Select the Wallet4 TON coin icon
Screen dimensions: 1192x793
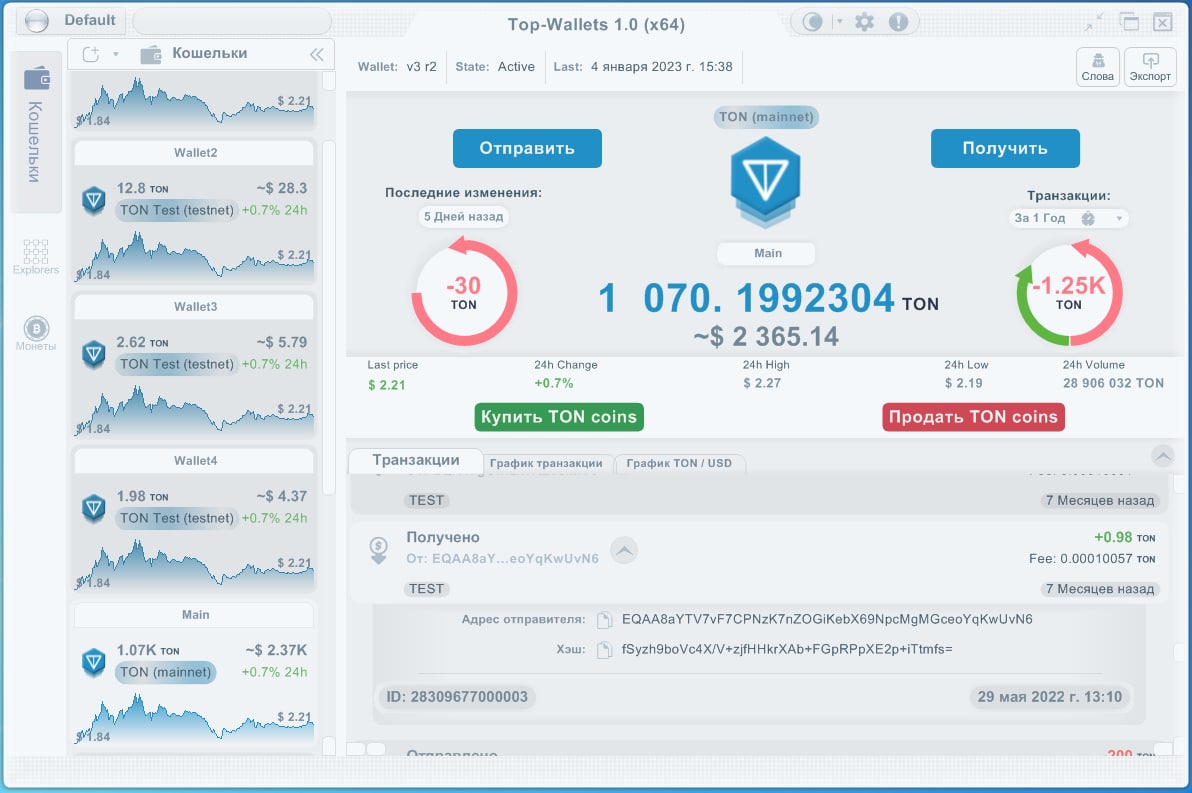pos(94,508)
